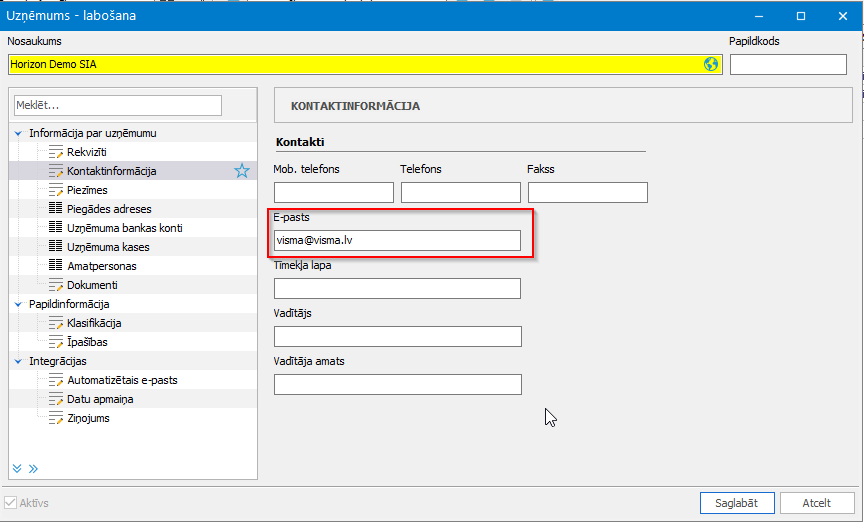Click the Vadītāja amats input field
This screenshot has height=523, width=864.
pyautogui.click(x=398, y=384)
